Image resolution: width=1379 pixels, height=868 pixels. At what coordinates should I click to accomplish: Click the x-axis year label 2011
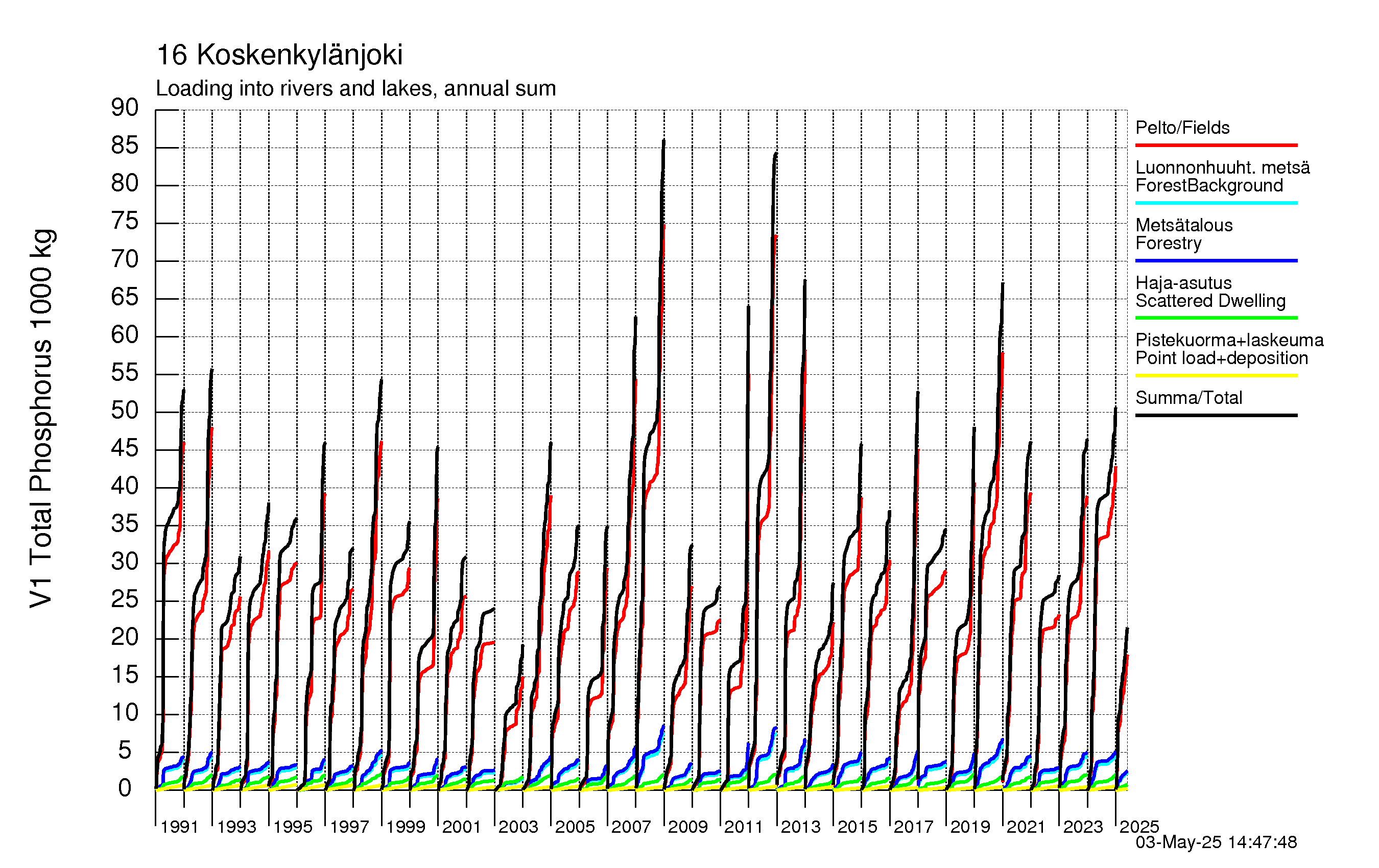tap(743, 827)
